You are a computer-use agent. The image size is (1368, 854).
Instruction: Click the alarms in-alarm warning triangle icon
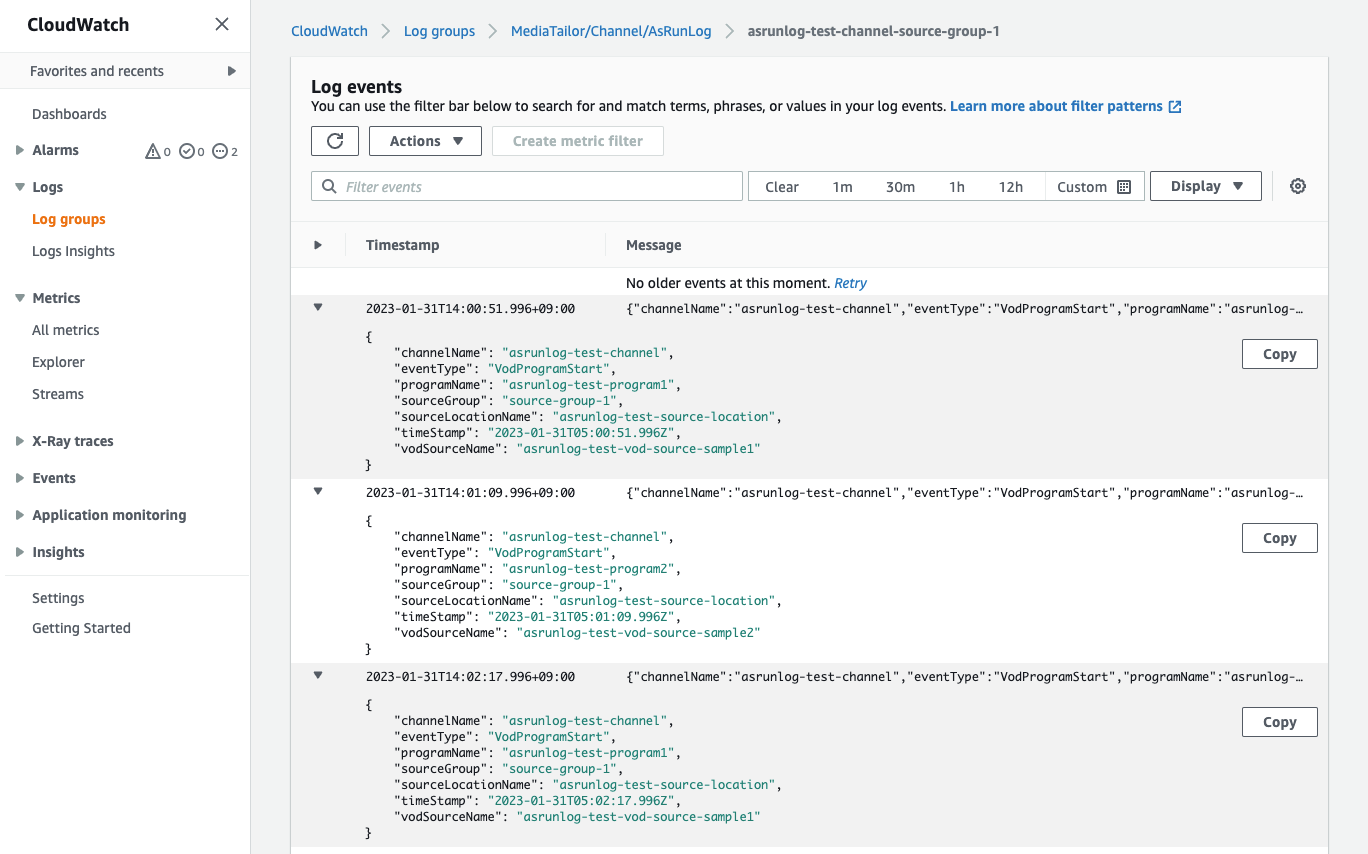(153, 151)
